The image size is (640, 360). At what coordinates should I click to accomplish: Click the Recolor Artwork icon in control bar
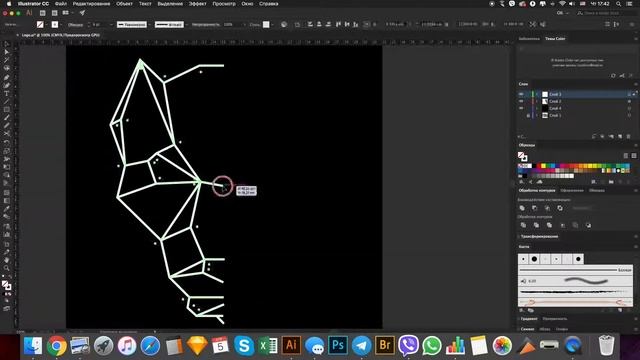coord(284,24)
